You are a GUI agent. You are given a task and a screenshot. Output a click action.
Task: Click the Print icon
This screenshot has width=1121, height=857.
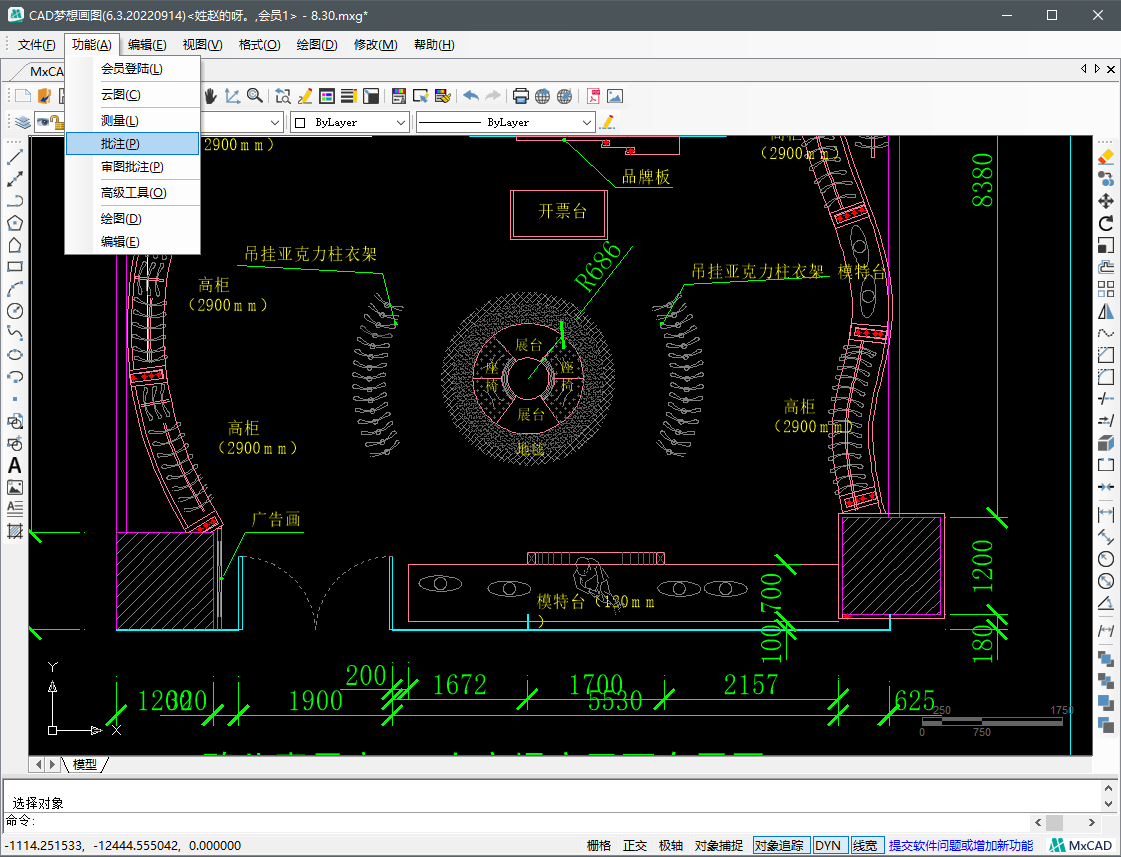[520, 96]
